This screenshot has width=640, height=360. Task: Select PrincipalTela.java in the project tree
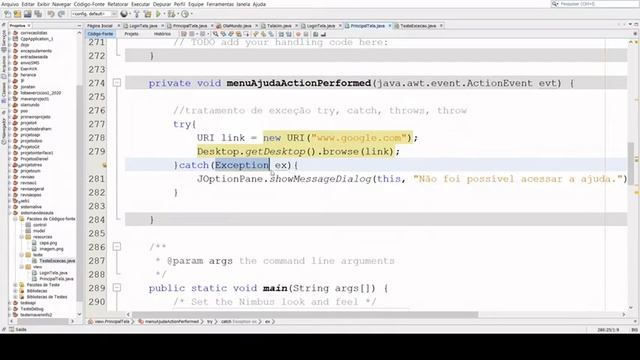(x=56, y=279)
